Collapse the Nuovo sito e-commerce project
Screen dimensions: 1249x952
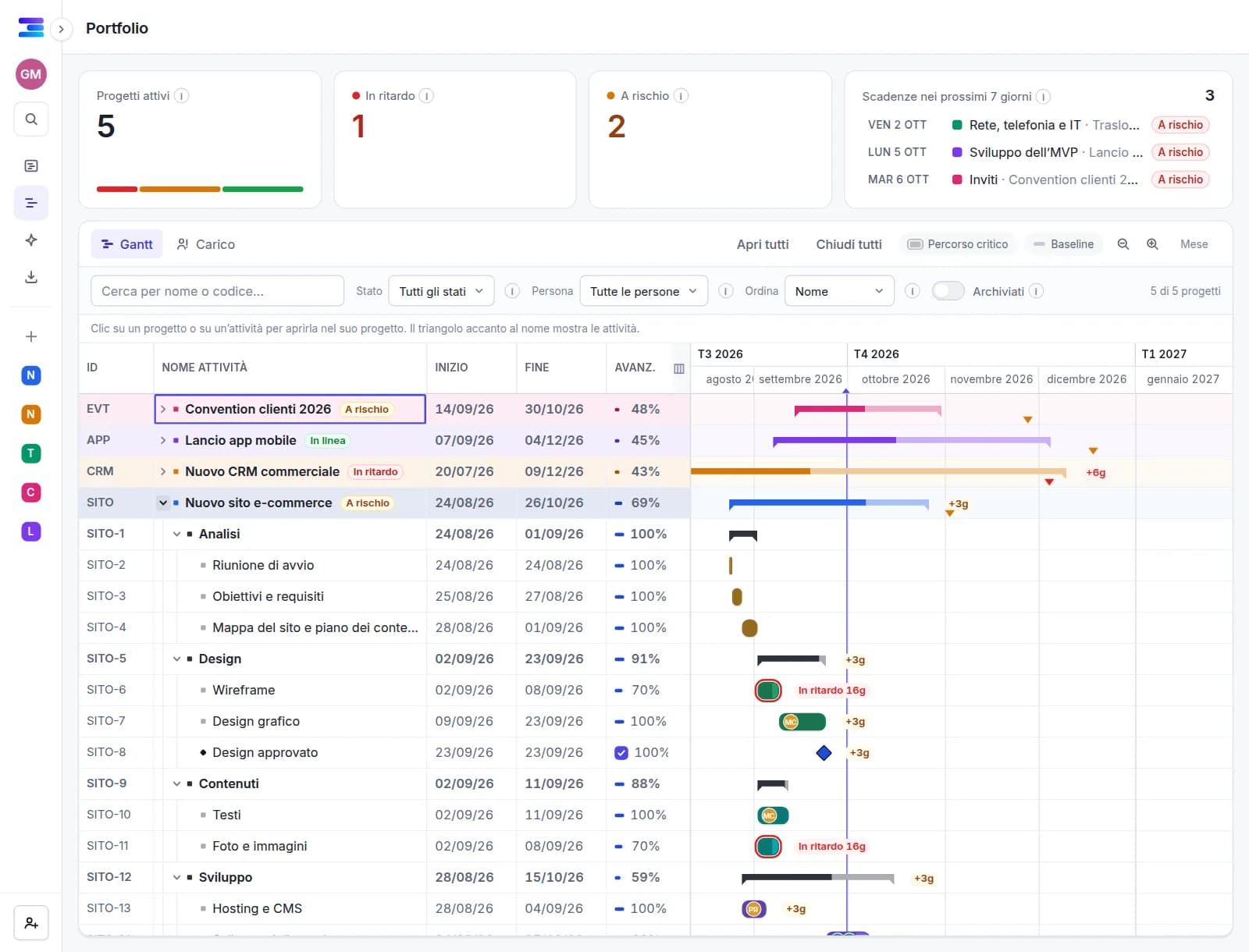click(163, 503)
